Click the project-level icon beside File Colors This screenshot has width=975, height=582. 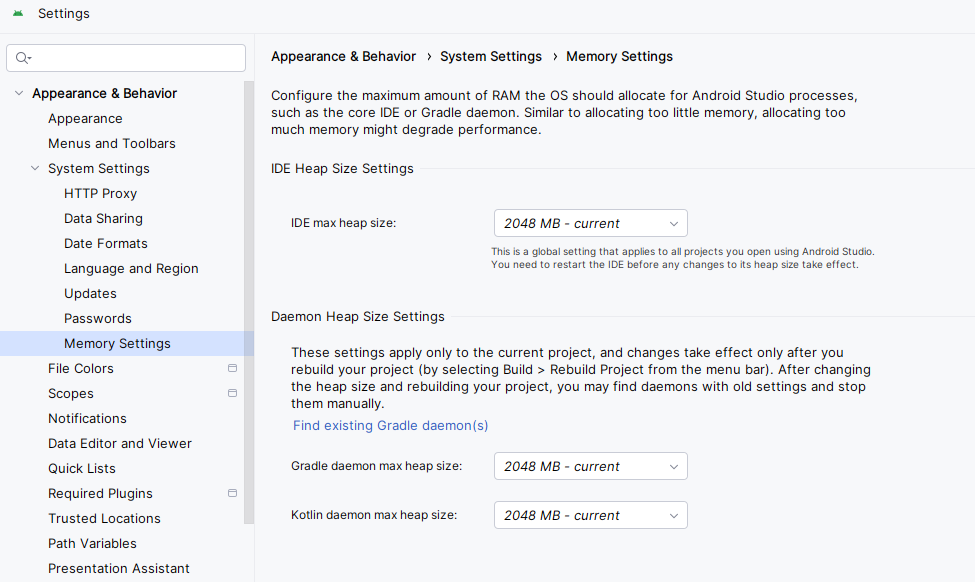coord(233,368)
